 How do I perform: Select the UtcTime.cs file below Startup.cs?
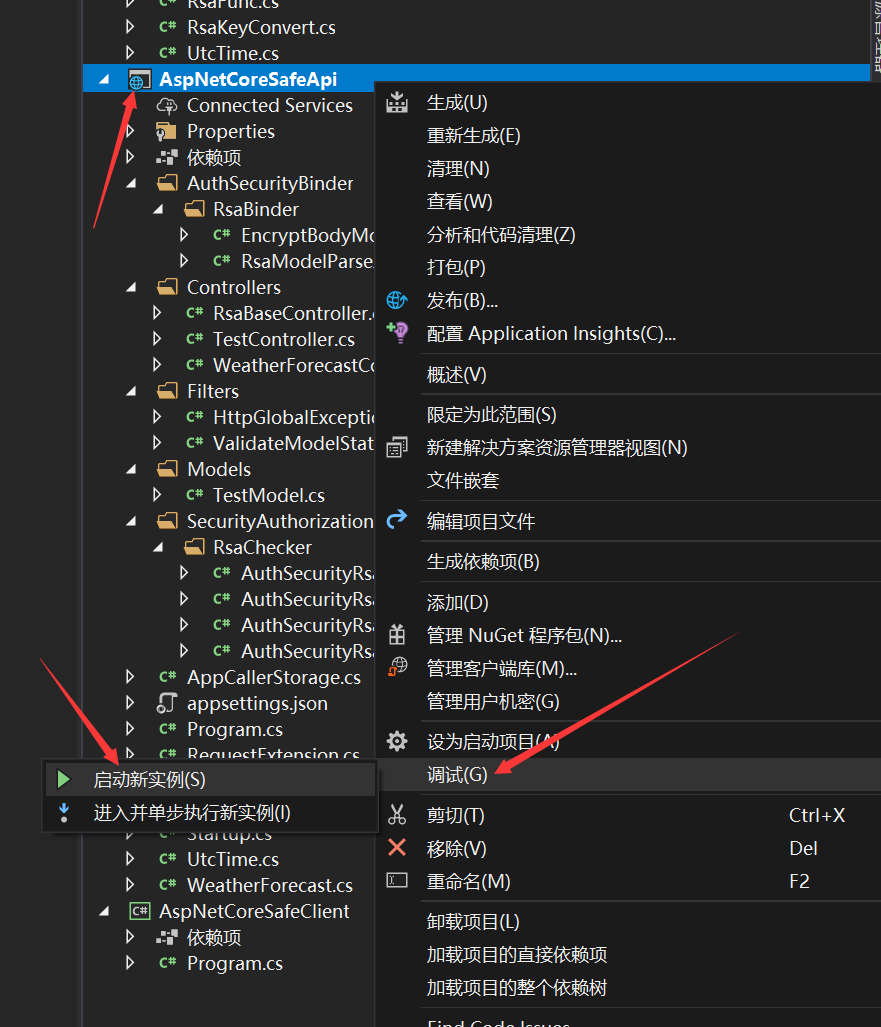coord(233,859)
